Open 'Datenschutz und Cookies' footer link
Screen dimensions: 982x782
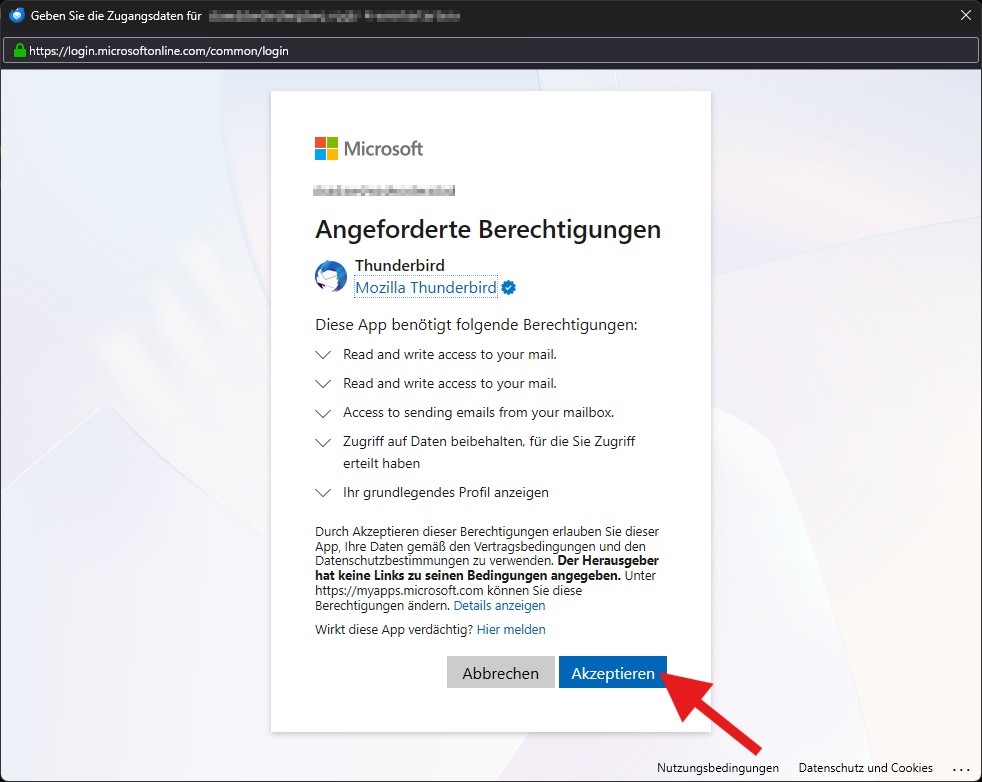[865, 768]
